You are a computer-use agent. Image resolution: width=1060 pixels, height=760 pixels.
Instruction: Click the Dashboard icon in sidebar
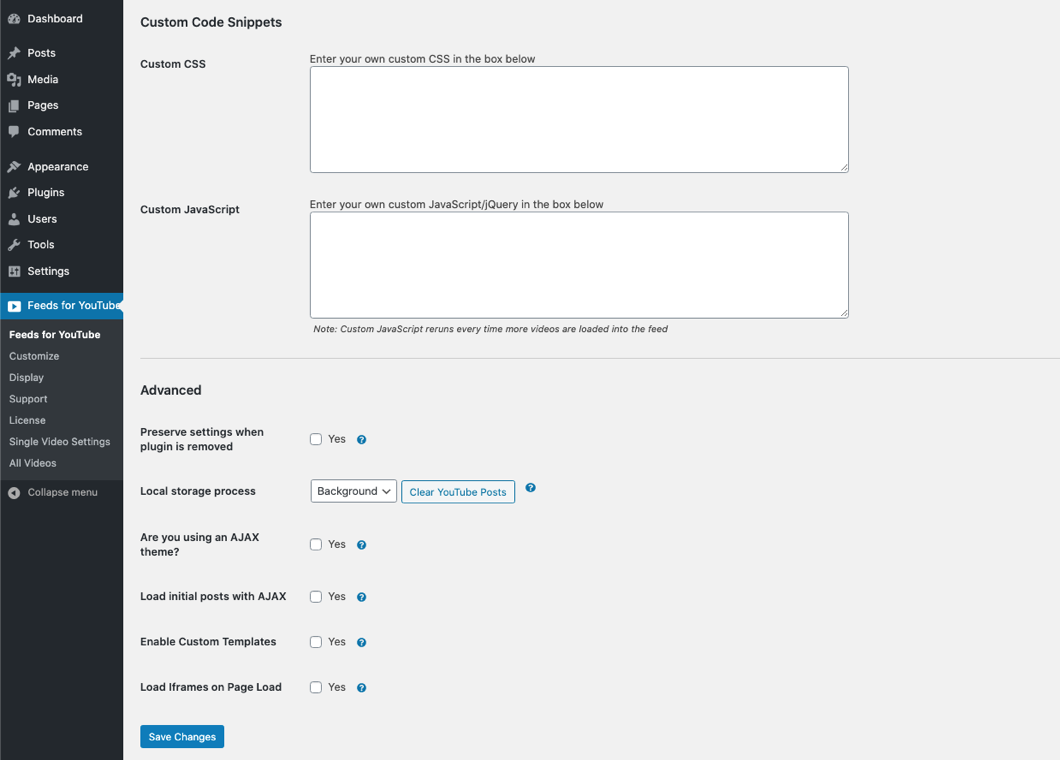(x=14, y=19)
